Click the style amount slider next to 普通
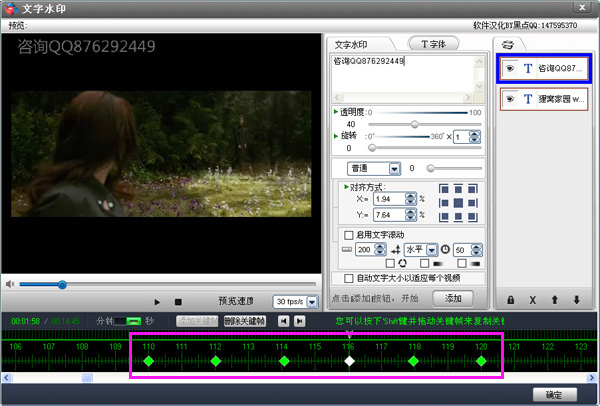Screen dimensions: 600x406 point(430,168)
